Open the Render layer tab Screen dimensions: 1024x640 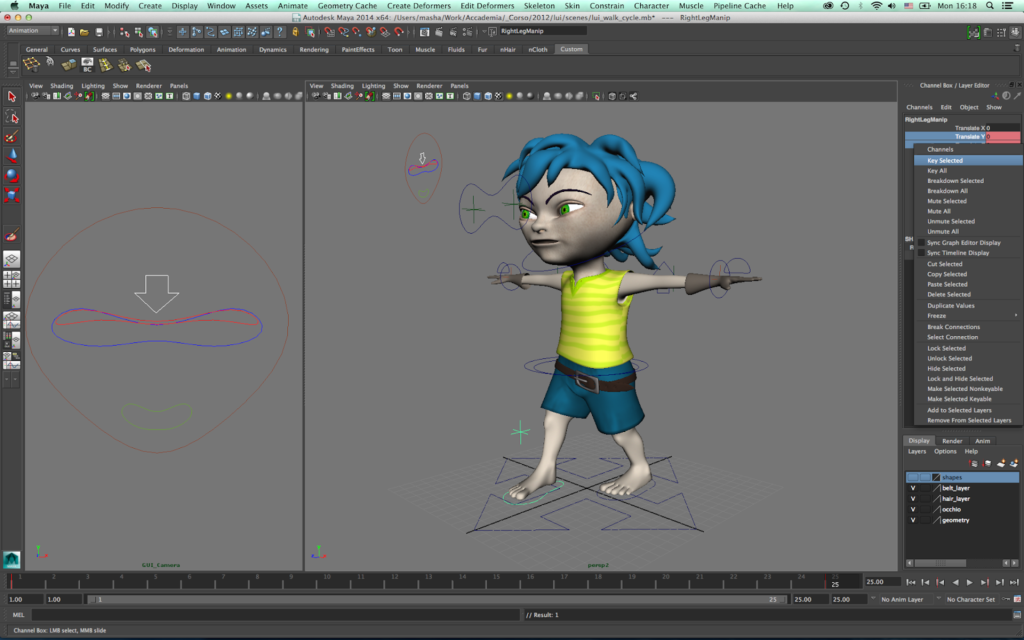(952, 440)
